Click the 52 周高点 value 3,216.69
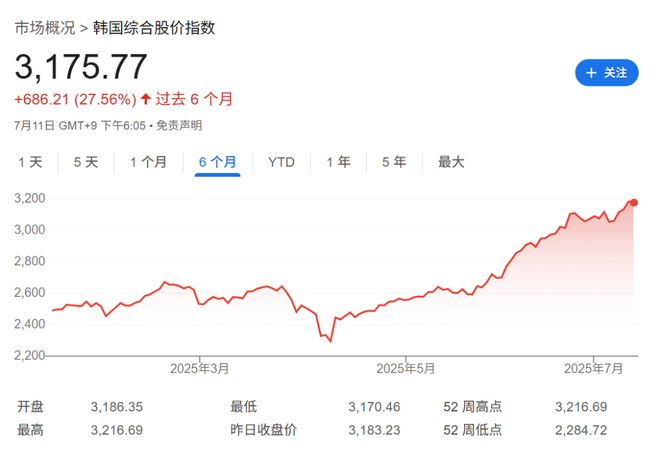660x450 pixels. [x=580, y=407]
